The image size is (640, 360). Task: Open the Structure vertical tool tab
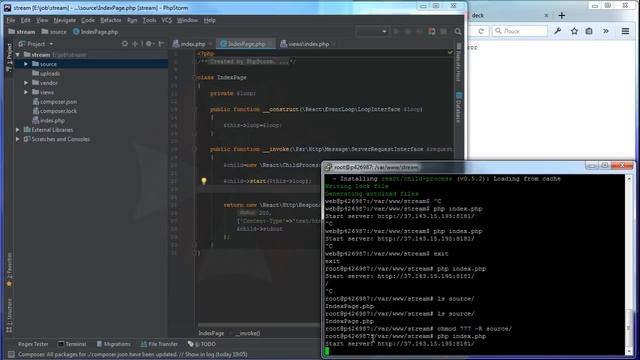tap(9, 315)
